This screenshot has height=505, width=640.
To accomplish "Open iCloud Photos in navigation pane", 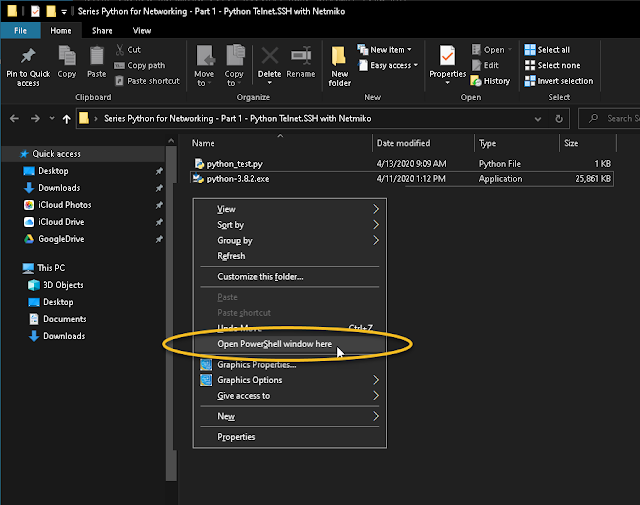I will 64,205.
